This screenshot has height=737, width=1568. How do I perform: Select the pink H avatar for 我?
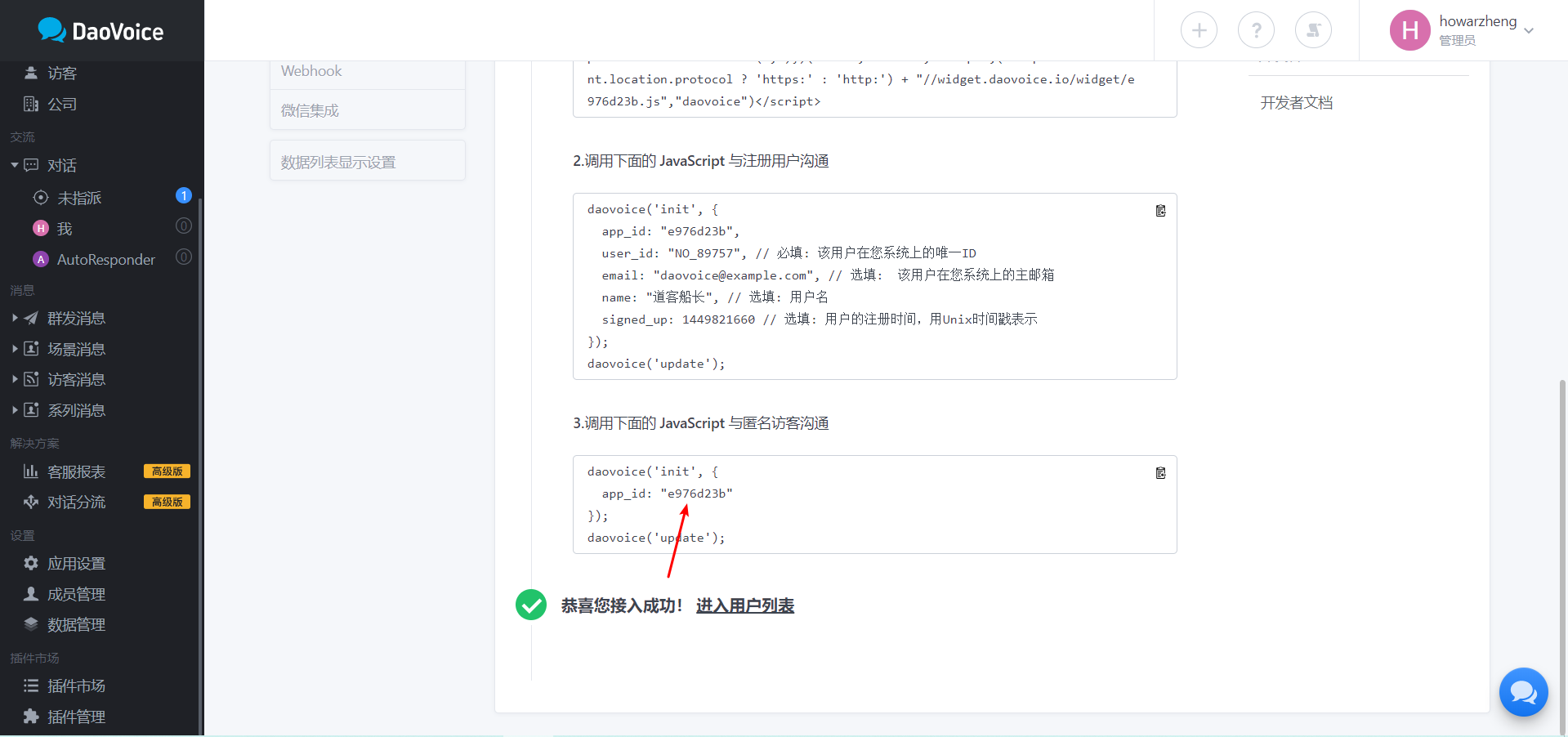click(x=41, y=229)
